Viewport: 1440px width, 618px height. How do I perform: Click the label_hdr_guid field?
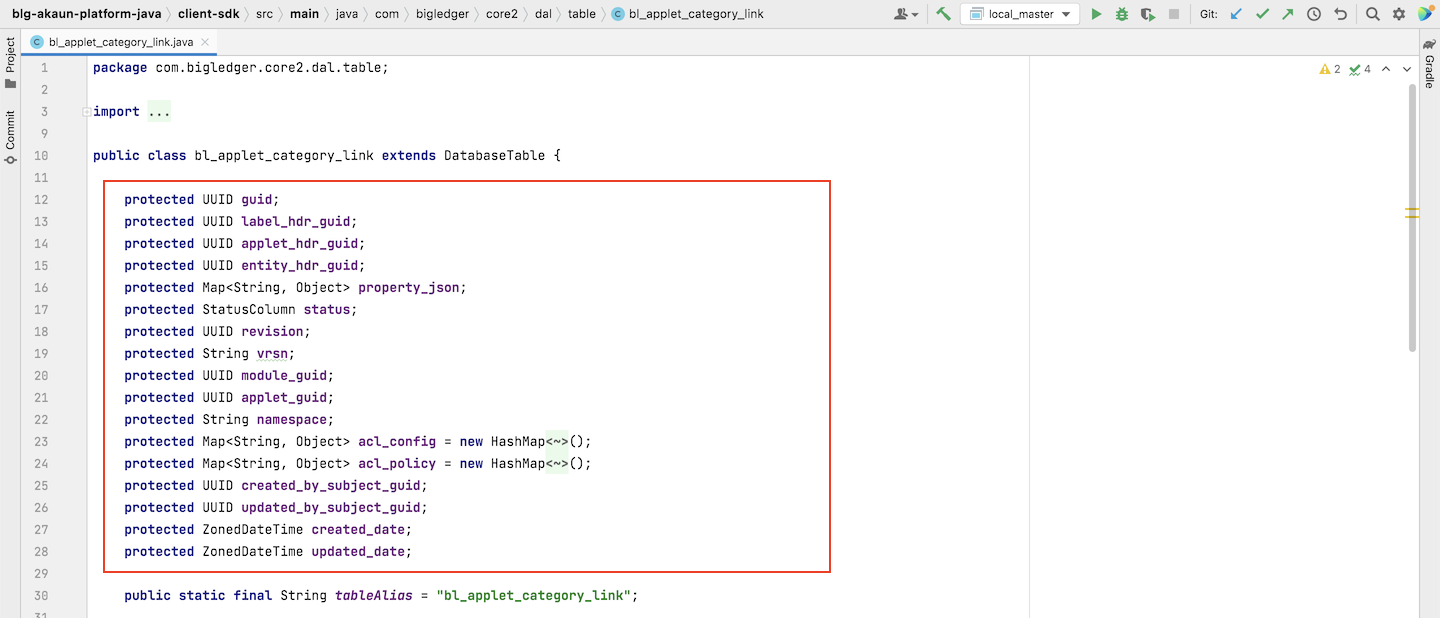[x=295, y=222]
